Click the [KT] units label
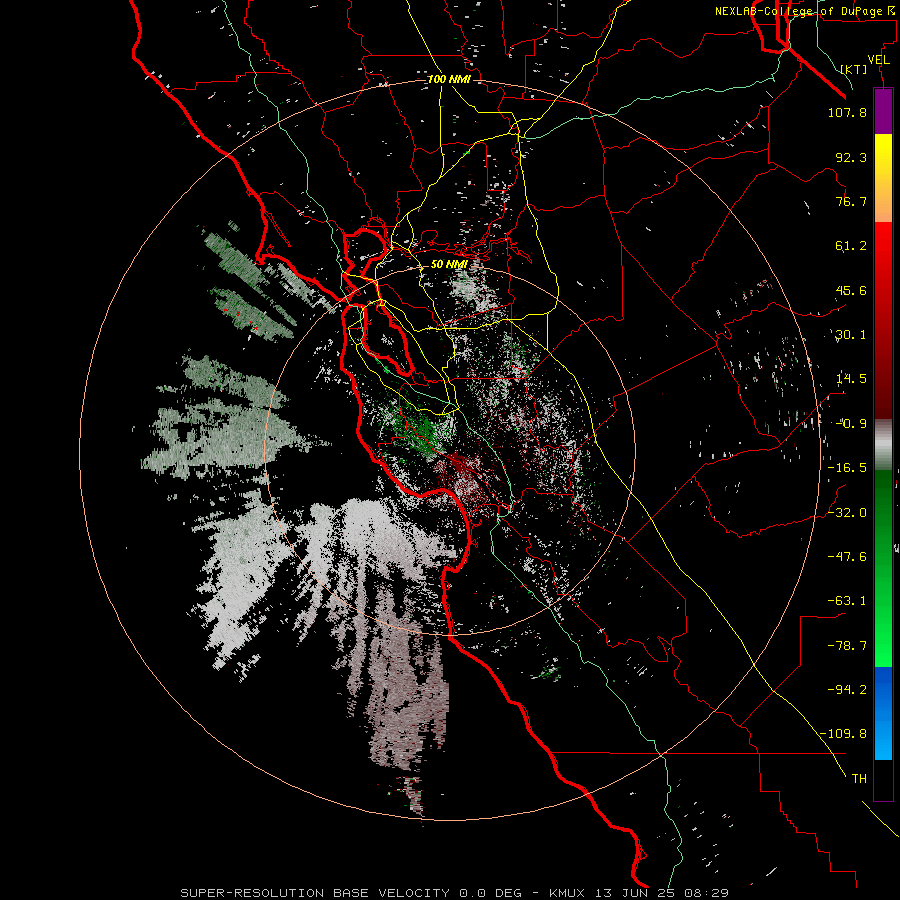Viewport: 900px width, 900px height. click(x=854, y=69)
